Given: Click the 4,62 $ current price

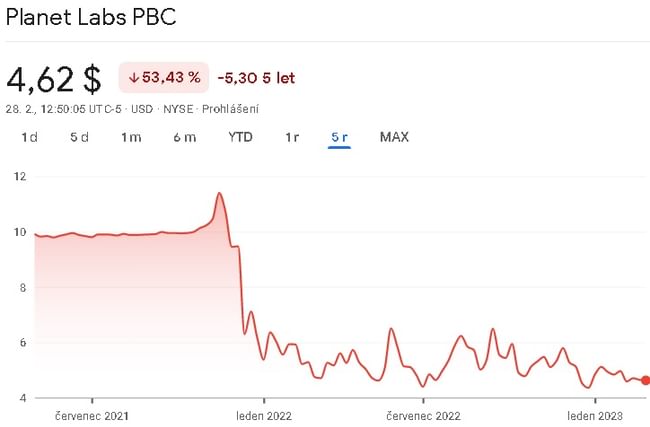Looking at the screenshot, I should [55, 79].
